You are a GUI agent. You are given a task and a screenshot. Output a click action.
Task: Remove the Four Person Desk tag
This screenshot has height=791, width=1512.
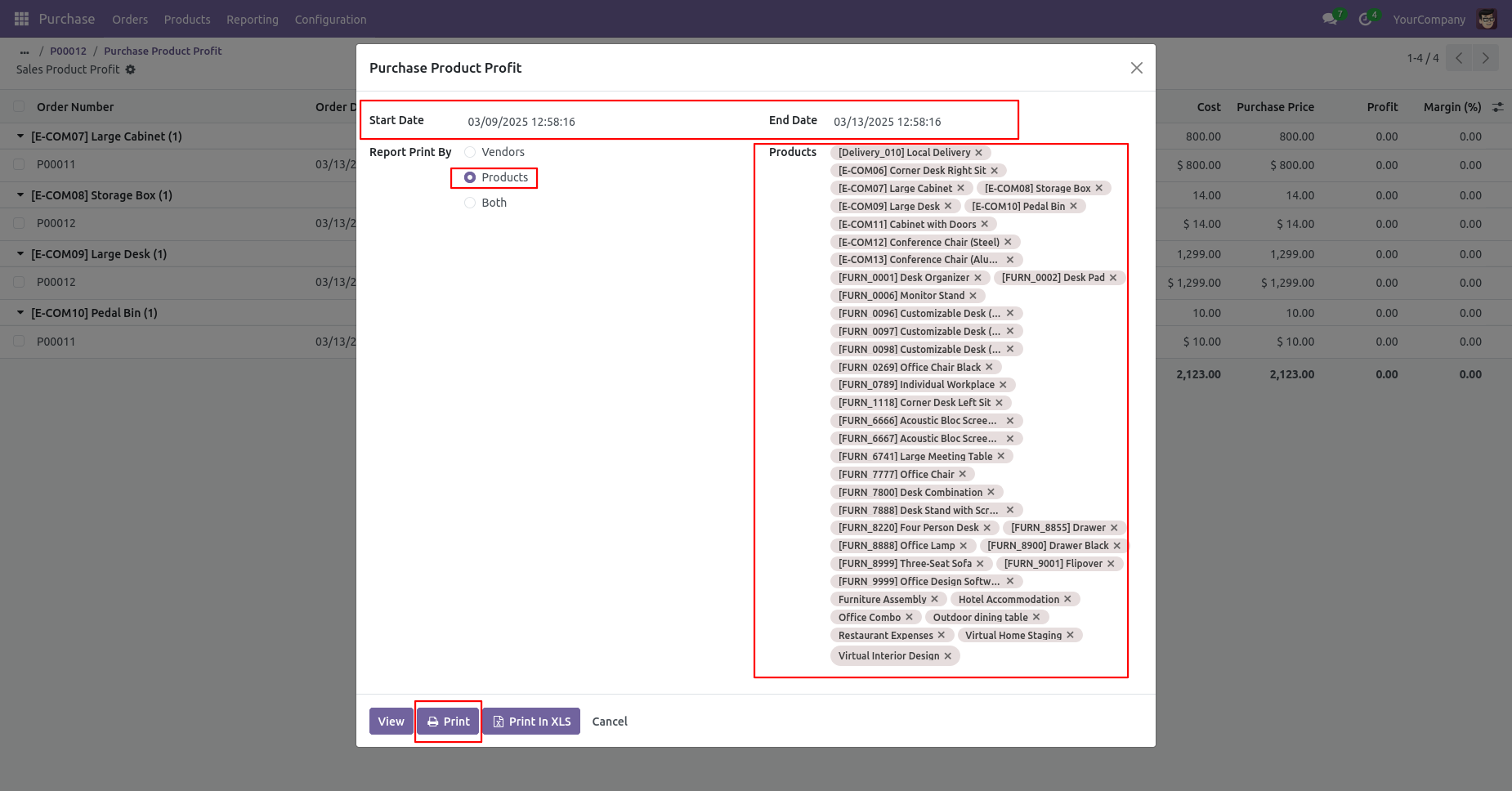coord(987,528)
